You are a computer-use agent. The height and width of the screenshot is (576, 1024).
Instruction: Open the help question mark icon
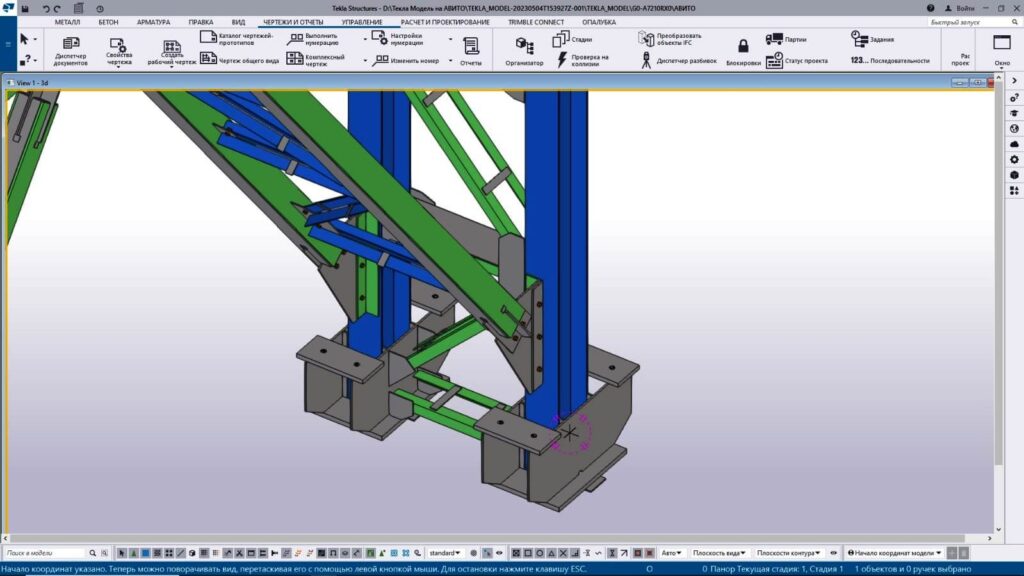[x=930, y=8]
